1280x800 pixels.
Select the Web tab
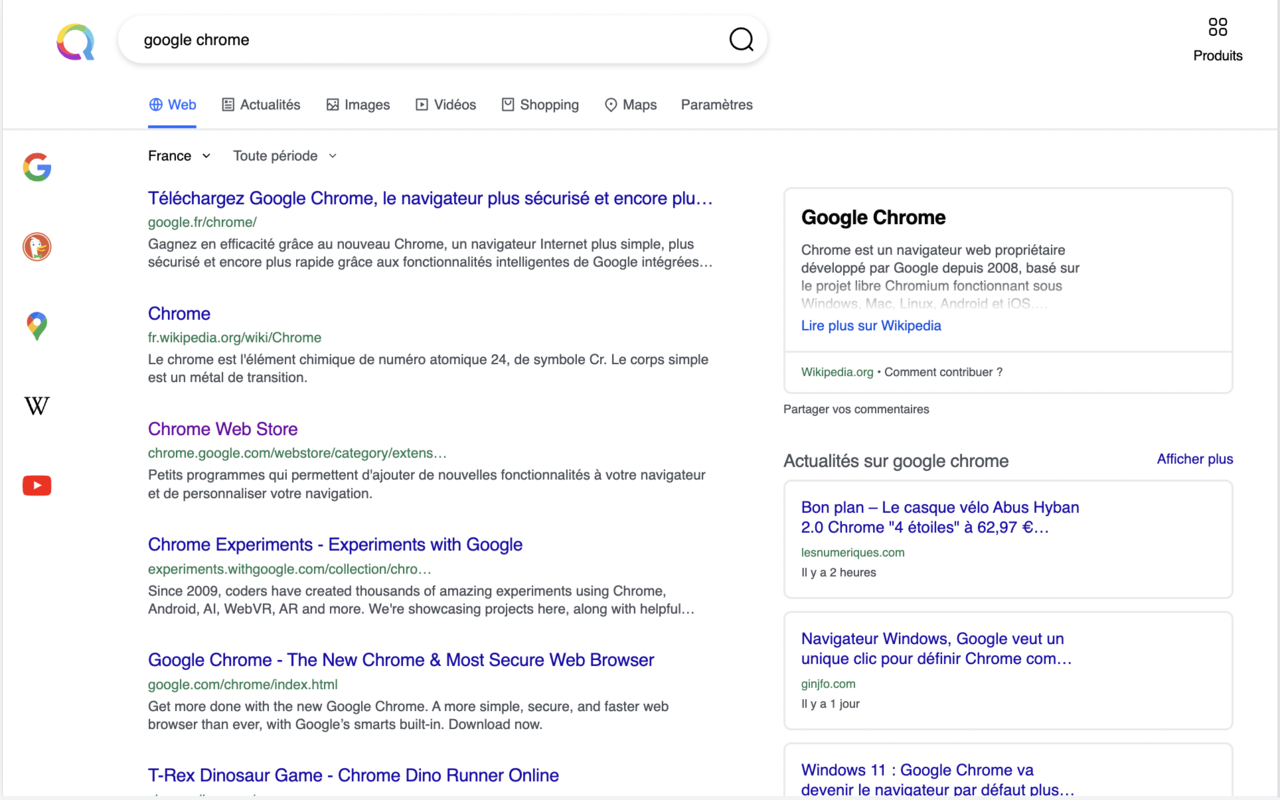pos(172,105)
